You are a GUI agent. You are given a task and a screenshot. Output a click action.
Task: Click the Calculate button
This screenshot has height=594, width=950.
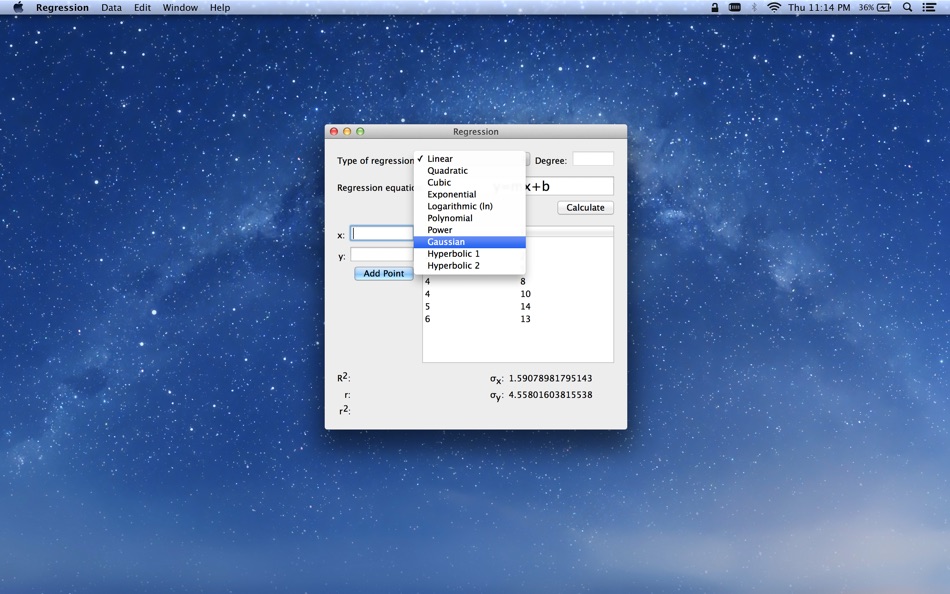click(585, 207)
